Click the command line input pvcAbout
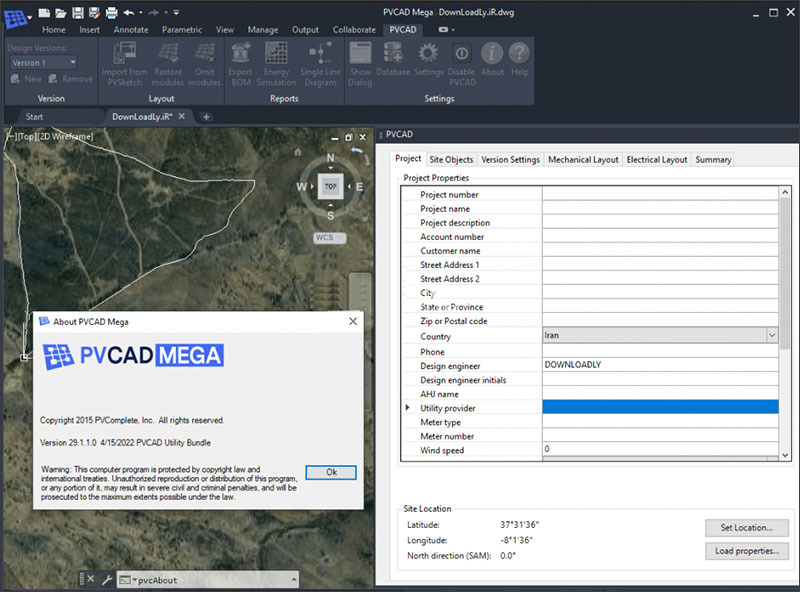The image size is (800, 592). (209, 580)
